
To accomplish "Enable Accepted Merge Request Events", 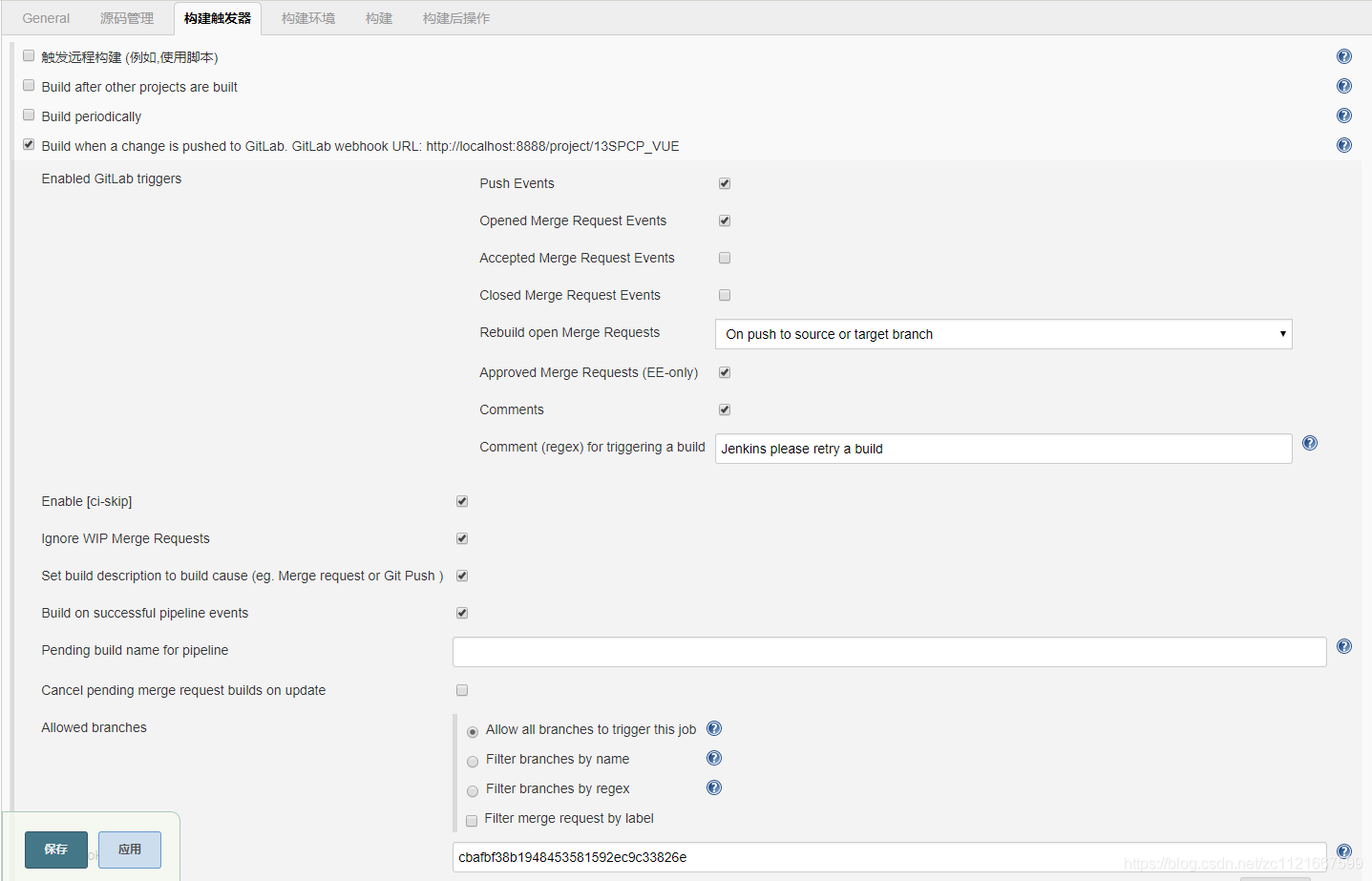I will [x=725, y=258].
